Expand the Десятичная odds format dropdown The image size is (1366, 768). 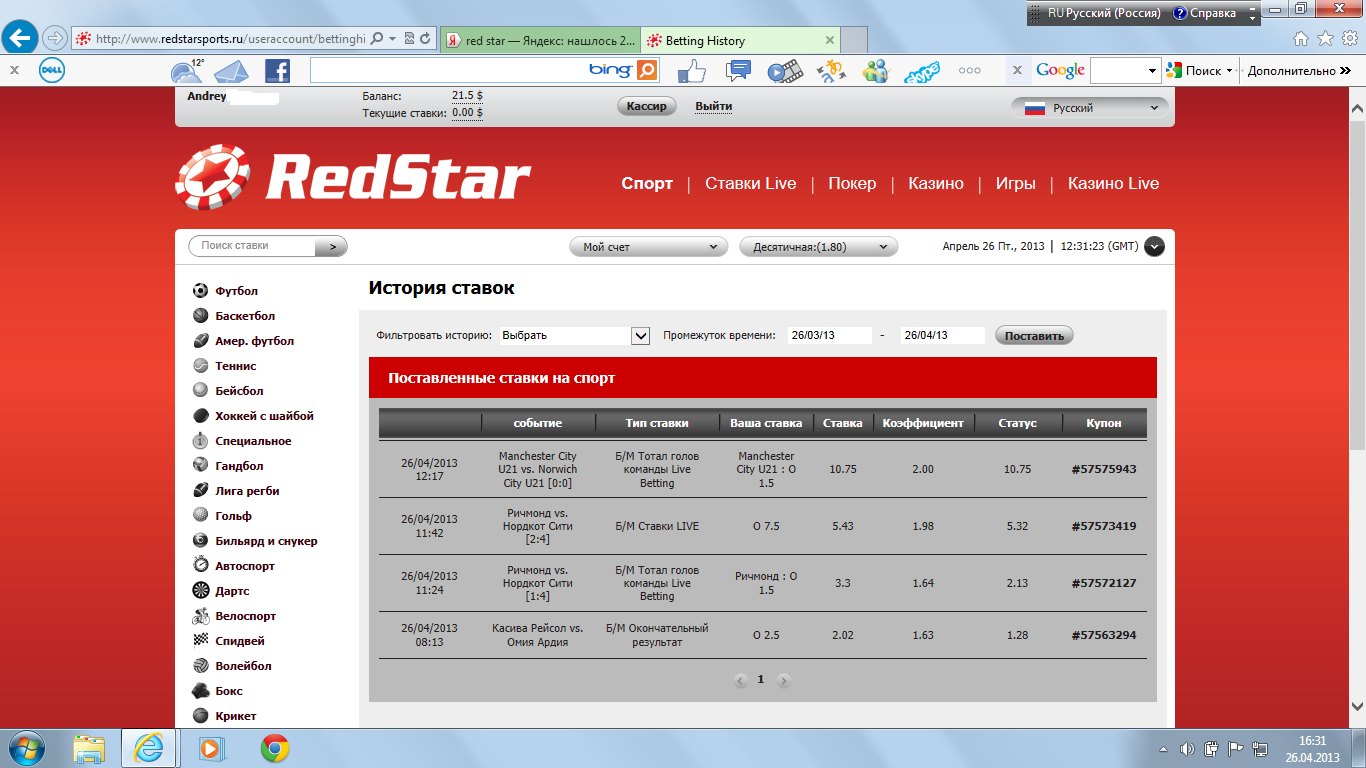(x=818, y=247)
